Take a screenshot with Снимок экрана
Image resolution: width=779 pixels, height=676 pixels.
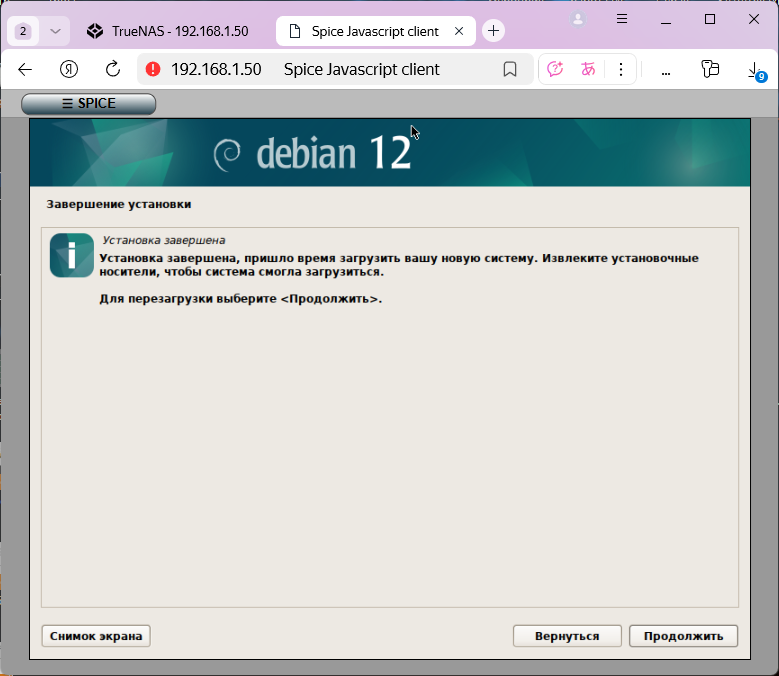pos(96,636)
